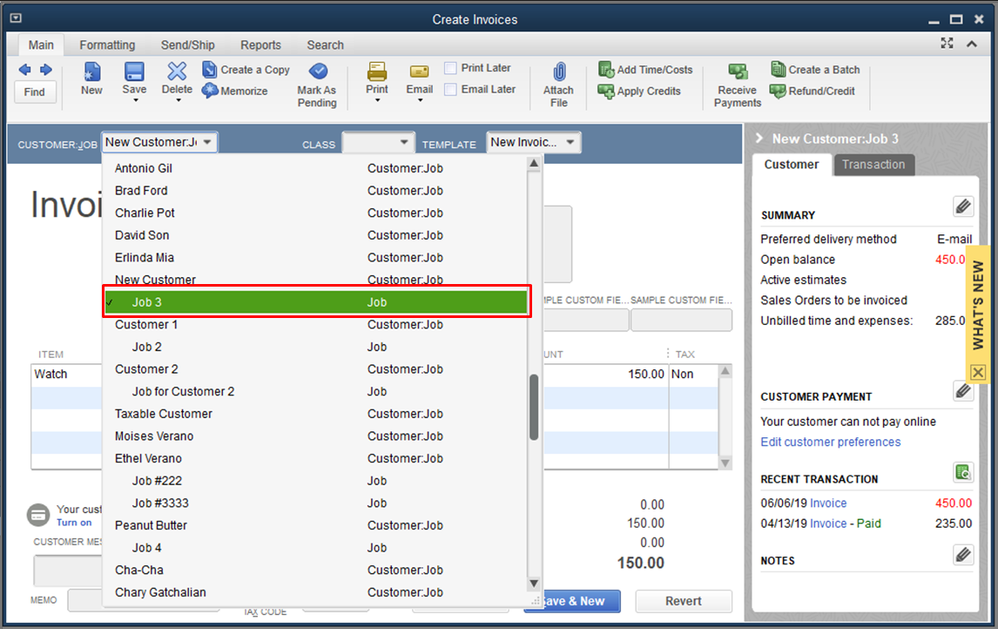Expand Email button dropdown arrow
Screen dimensions: 998x629
pyautogui.click(x=419, y=101)
